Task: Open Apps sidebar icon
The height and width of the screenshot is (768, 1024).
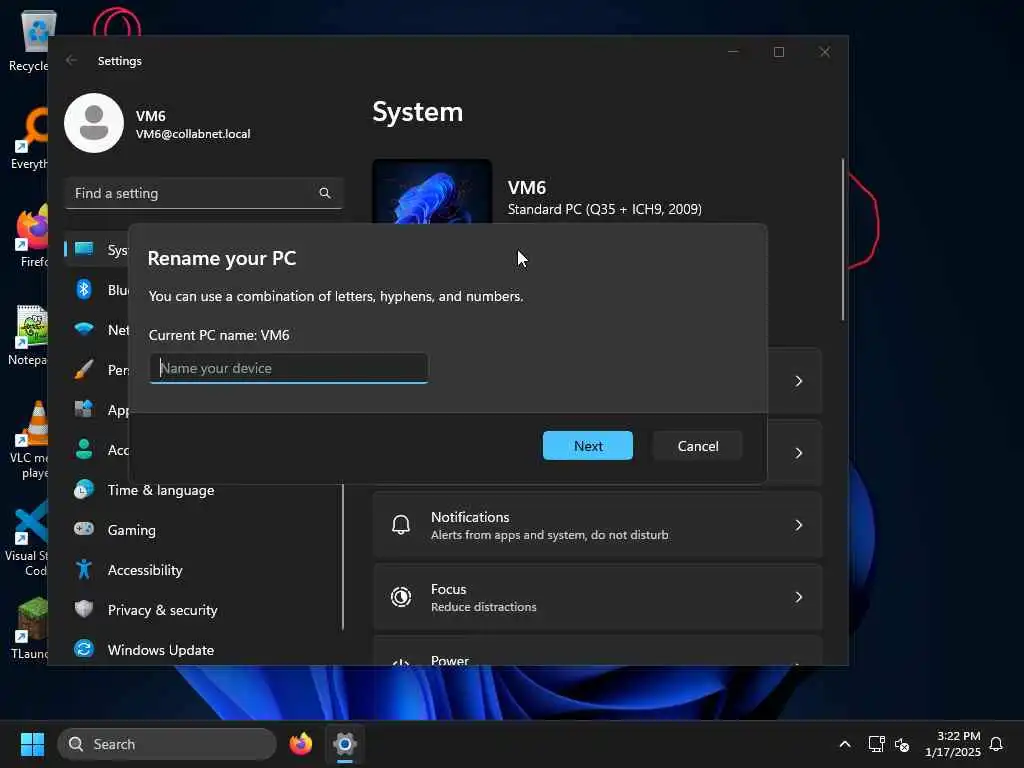Action: 84,409
